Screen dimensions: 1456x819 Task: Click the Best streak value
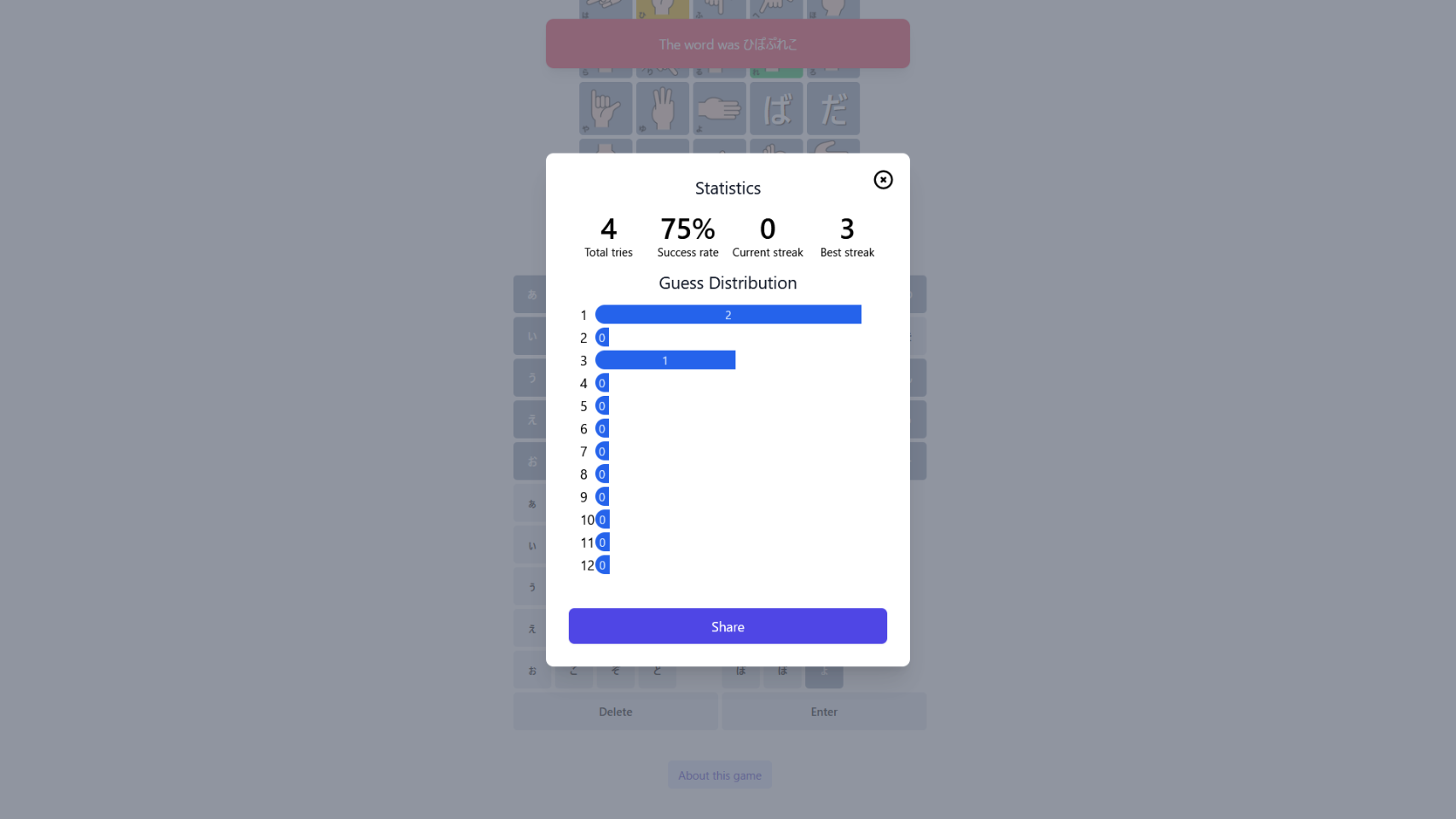pyautogui.click(x=847, y=229)
